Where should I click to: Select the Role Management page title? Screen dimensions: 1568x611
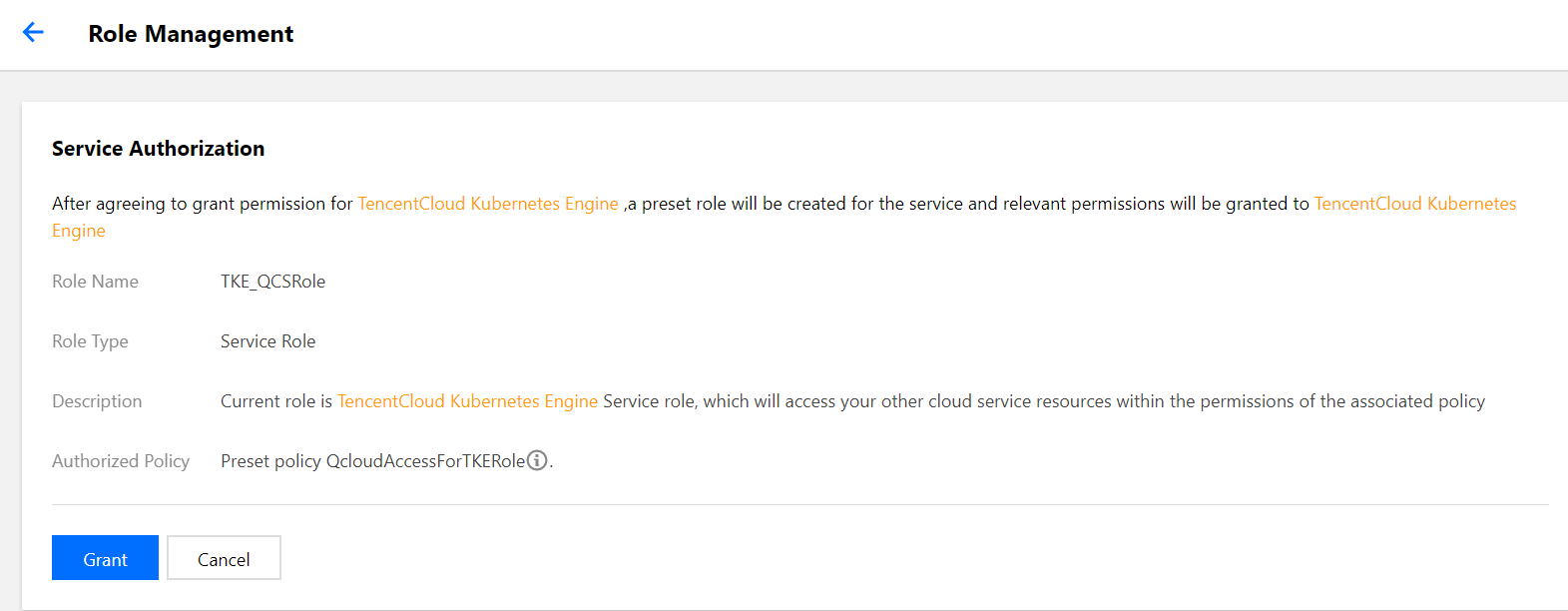(x=191, y=34)
